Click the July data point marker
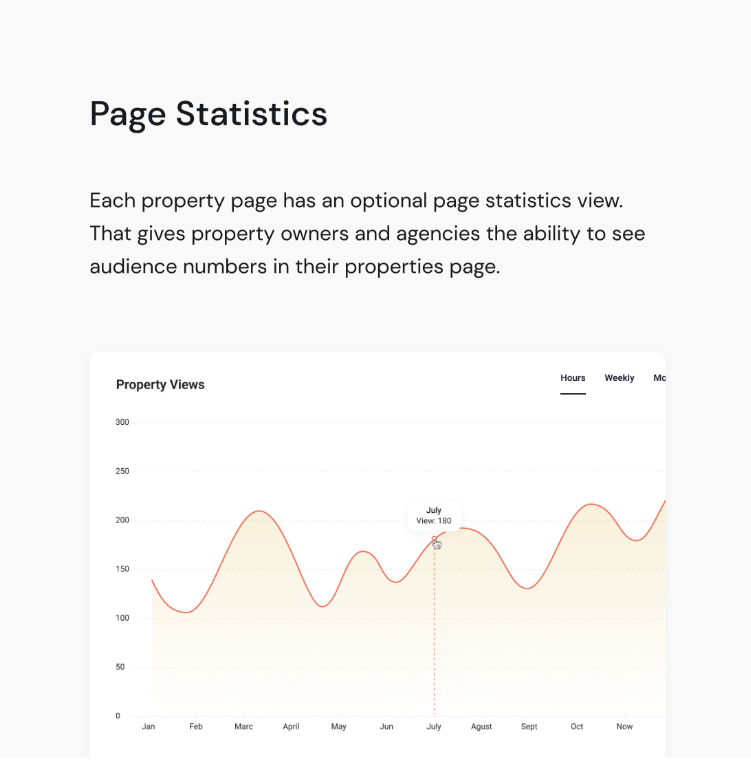 [435, 539]
